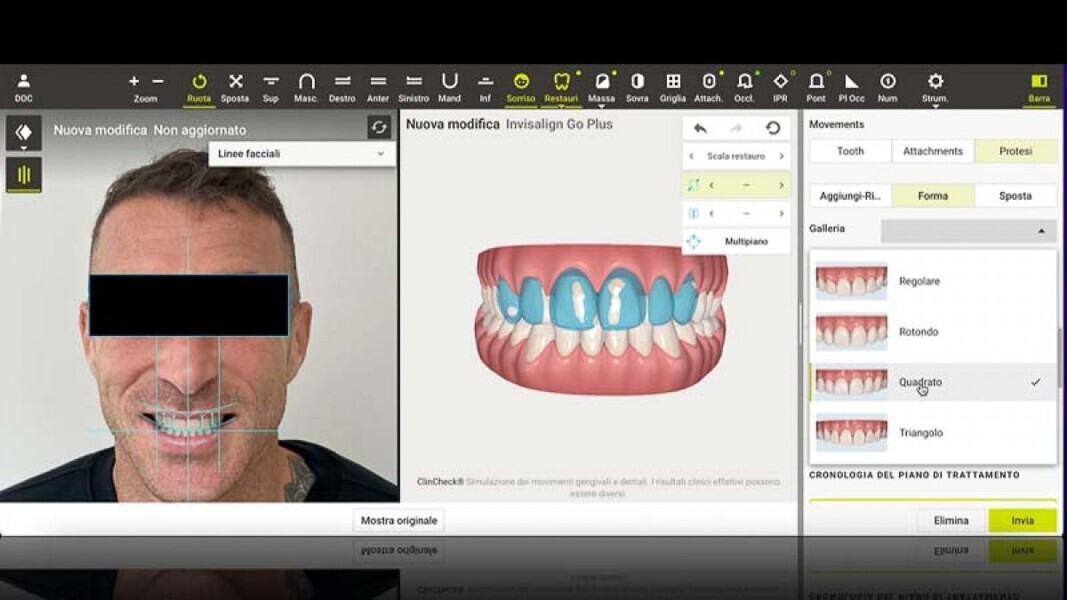Click the Mostra originale button
The image size is (1067, 600).
pos(399,521)
